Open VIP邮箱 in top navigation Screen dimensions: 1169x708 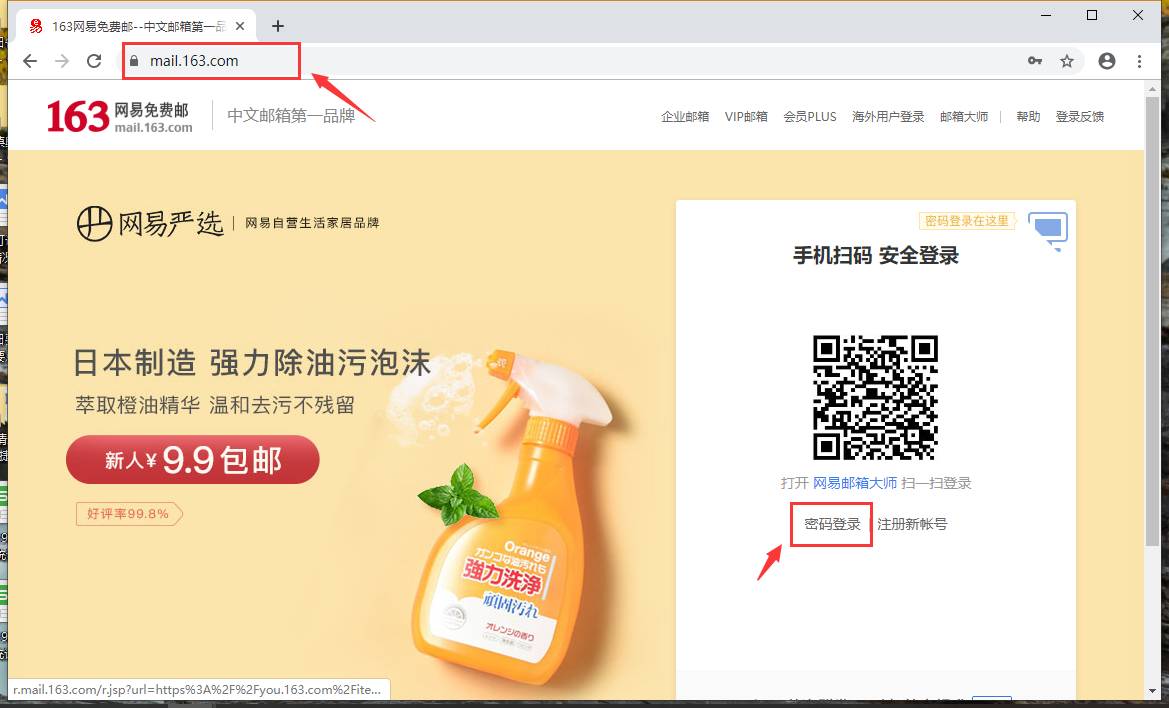pos(746,117)
